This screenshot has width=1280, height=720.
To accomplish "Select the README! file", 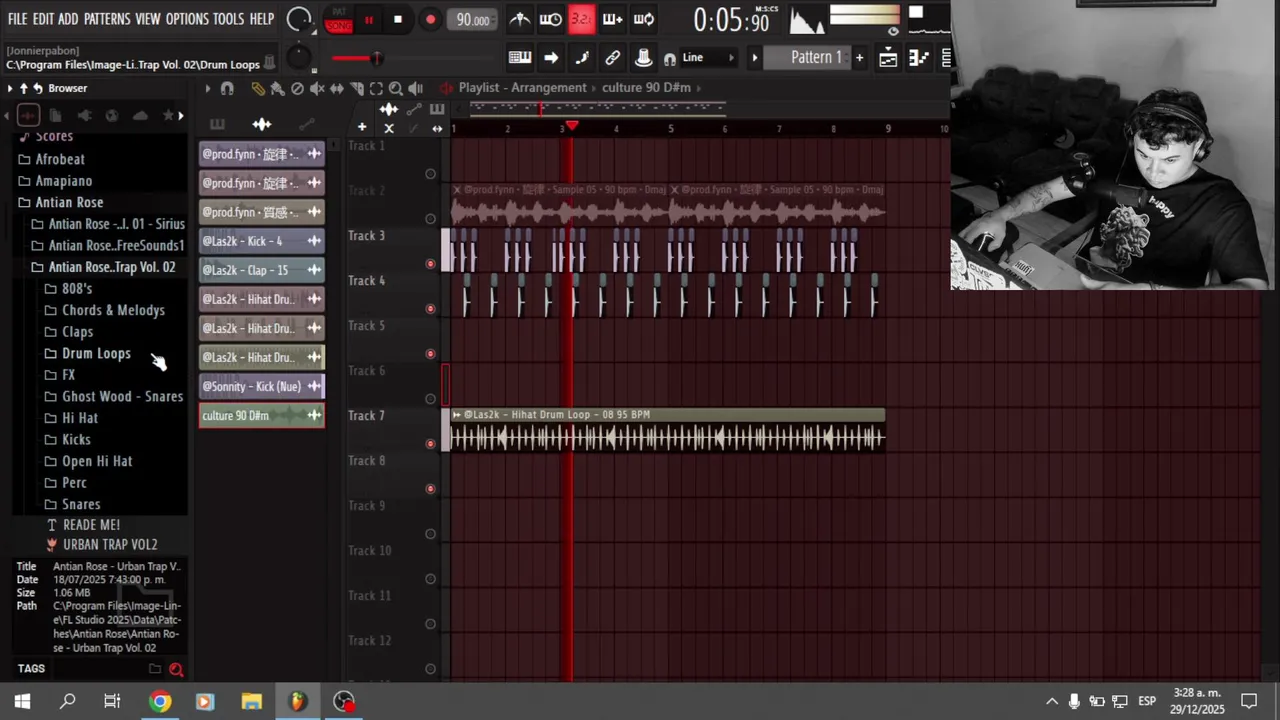I will [x=91, y=525].
